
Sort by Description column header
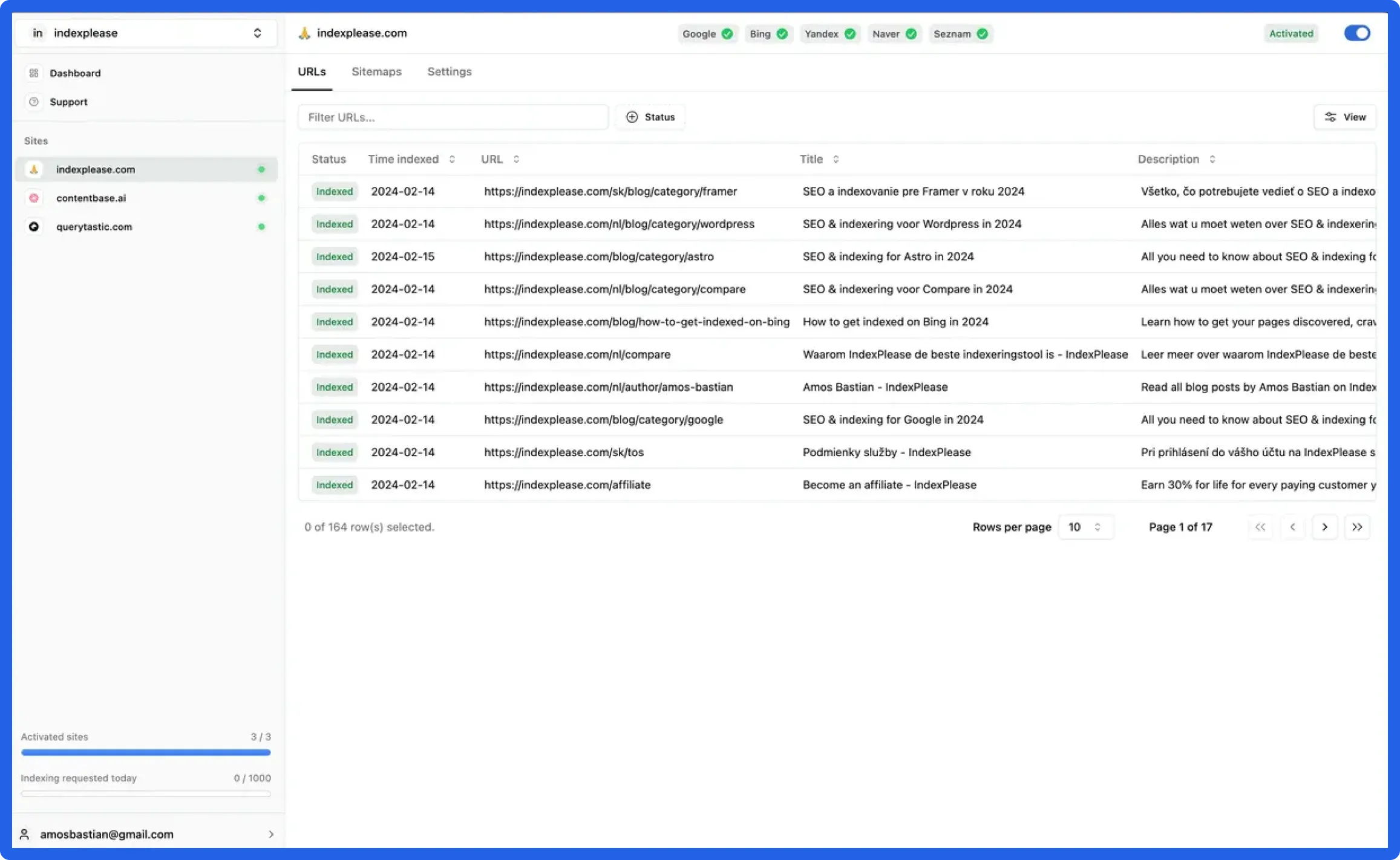tap(1176, 159)
